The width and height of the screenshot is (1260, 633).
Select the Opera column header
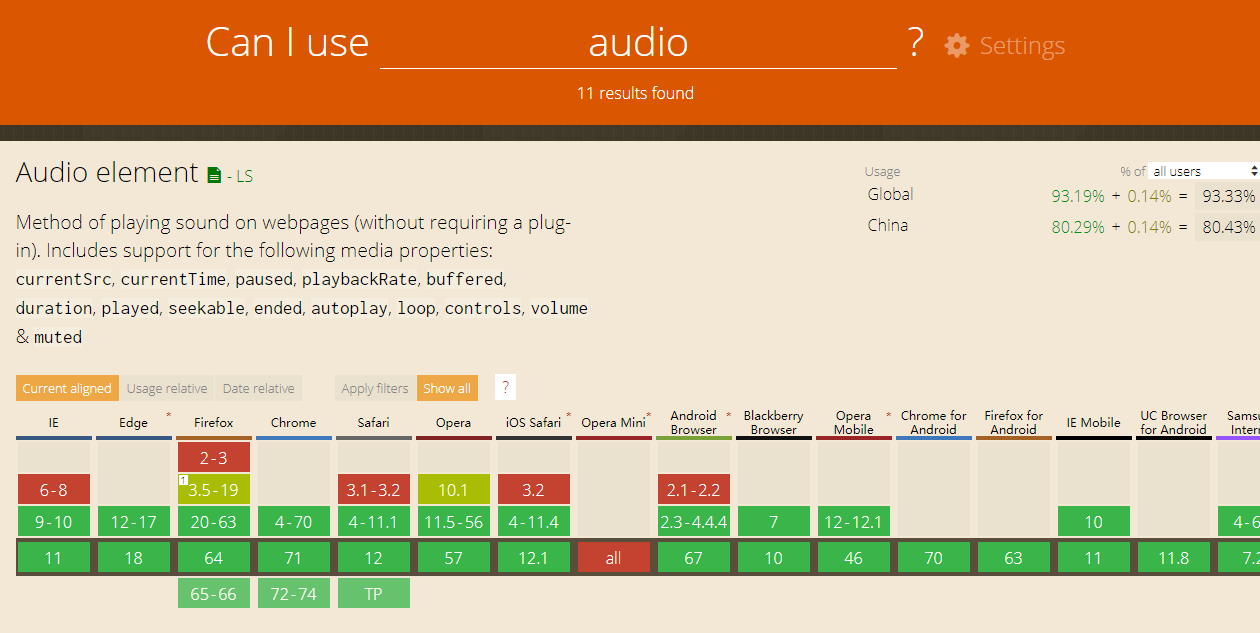(453, 423)
